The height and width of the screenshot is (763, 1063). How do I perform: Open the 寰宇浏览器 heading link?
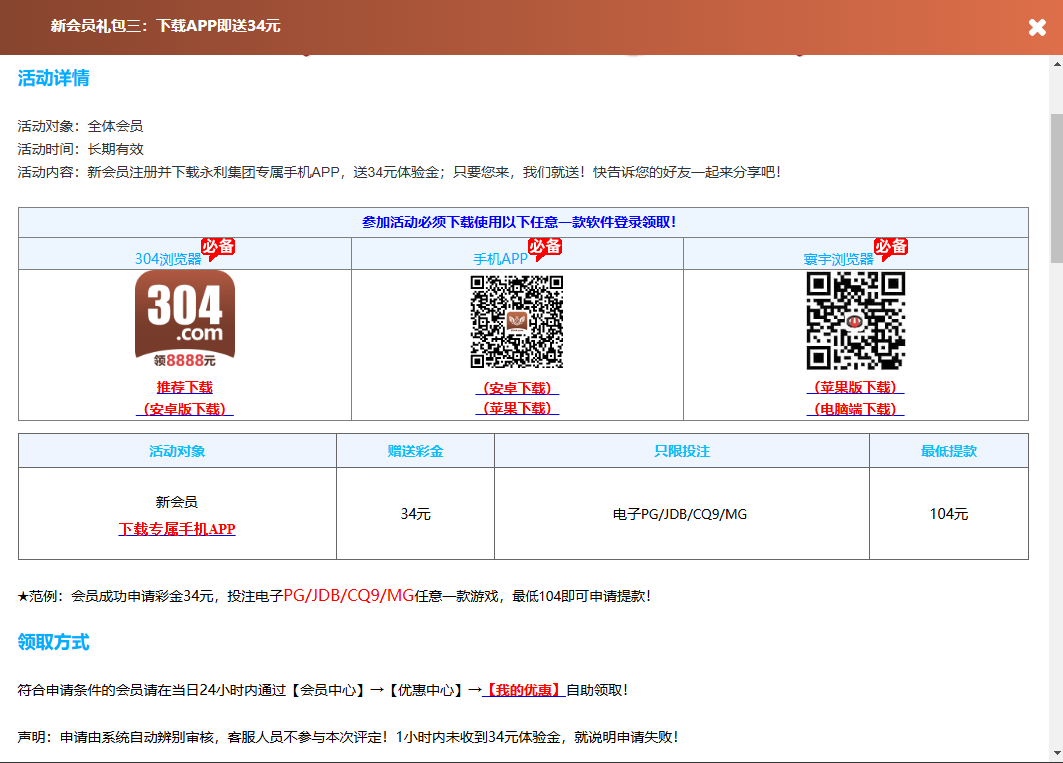838,259
